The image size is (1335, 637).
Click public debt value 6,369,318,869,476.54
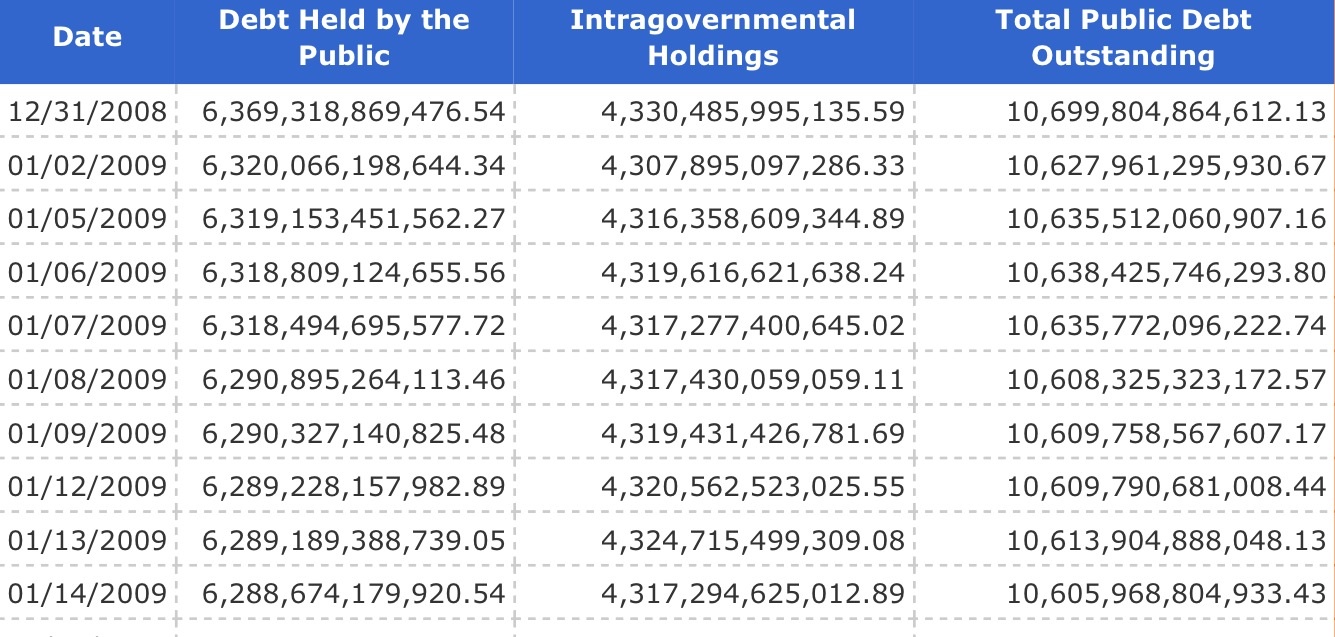coord(353,112)
